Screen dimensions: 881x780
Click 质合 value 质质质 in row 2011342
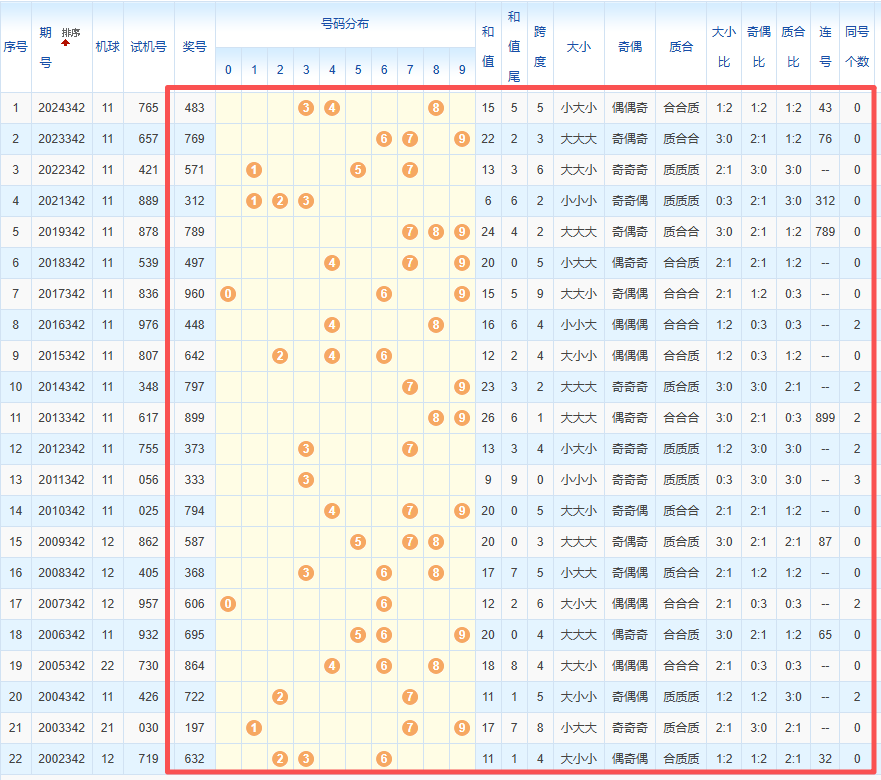pyautogui.click(x=681, y=480)
